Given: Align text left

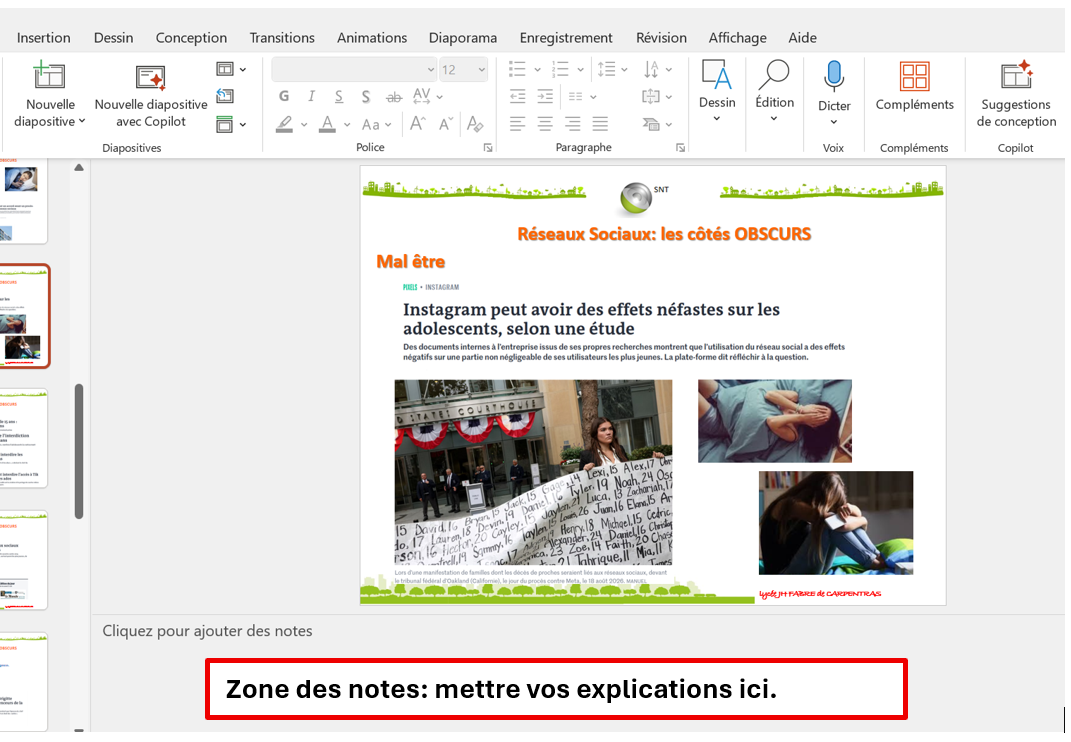Looking at the screenshot, I should pyautogui.click(x=518, y=124).
